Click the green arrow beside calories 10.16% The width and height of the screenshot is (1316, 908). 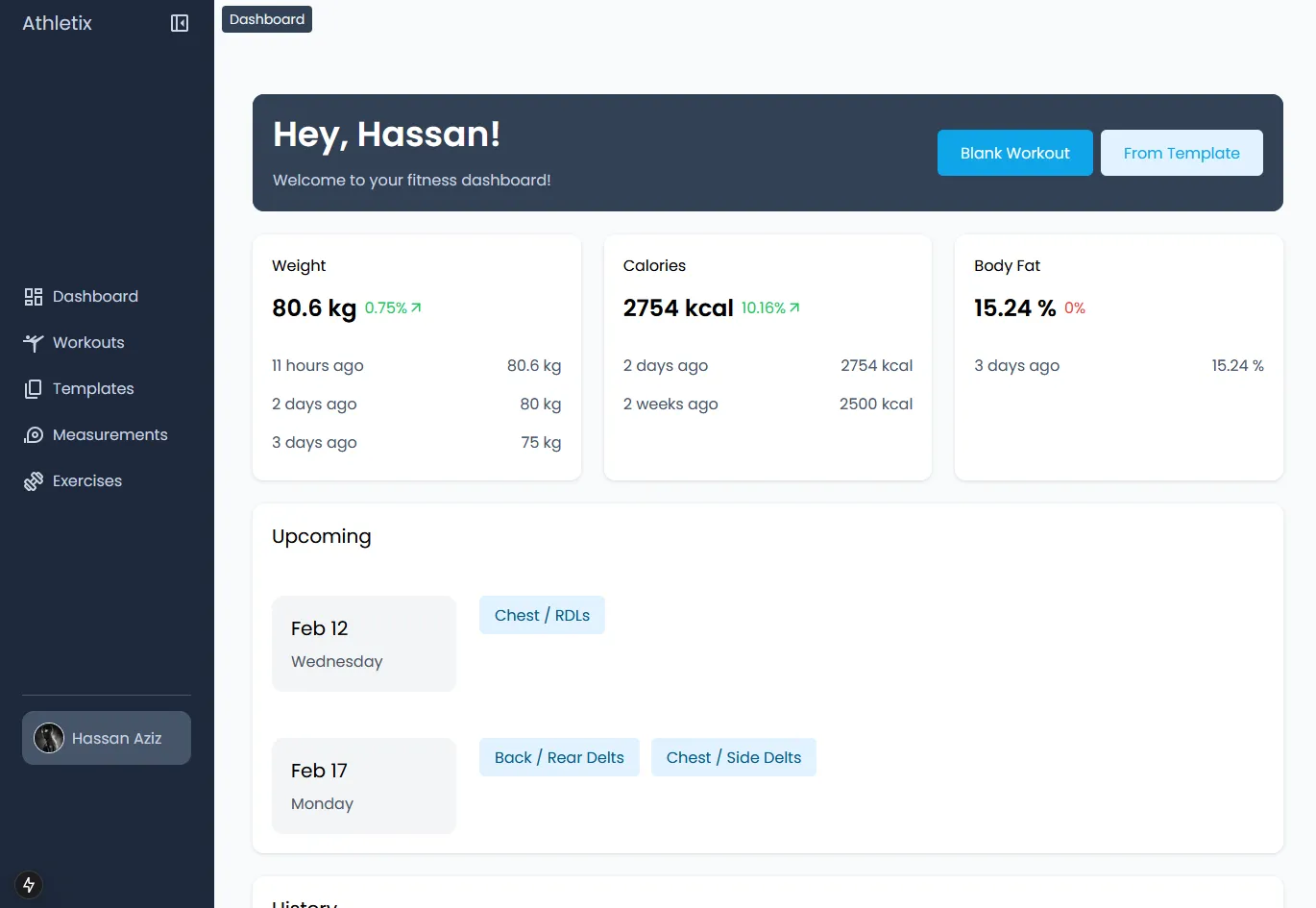(x=794, y=307)
